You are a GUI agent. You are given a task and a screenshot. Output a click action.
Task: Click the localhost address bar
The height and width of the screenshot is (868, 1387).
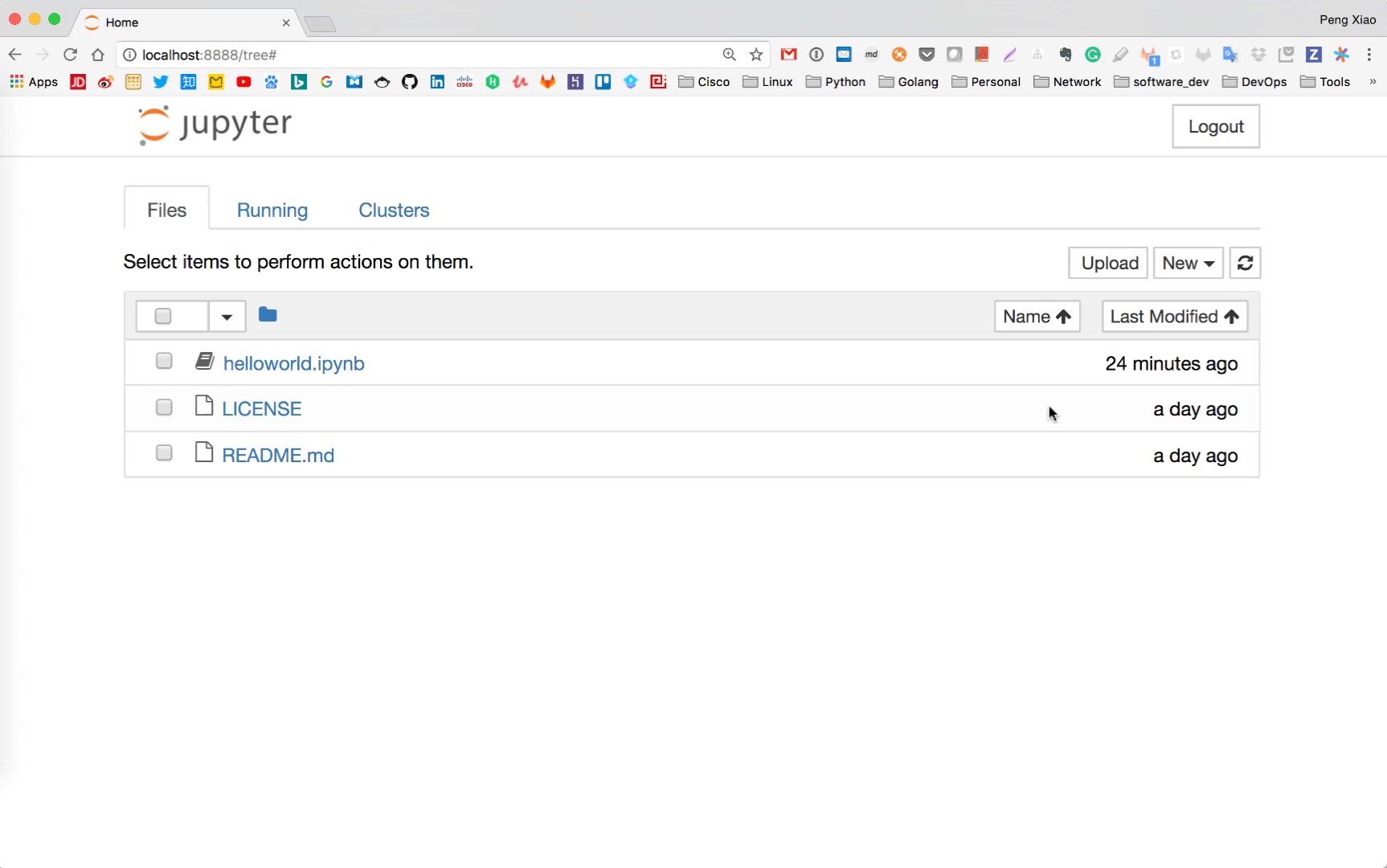418,55
